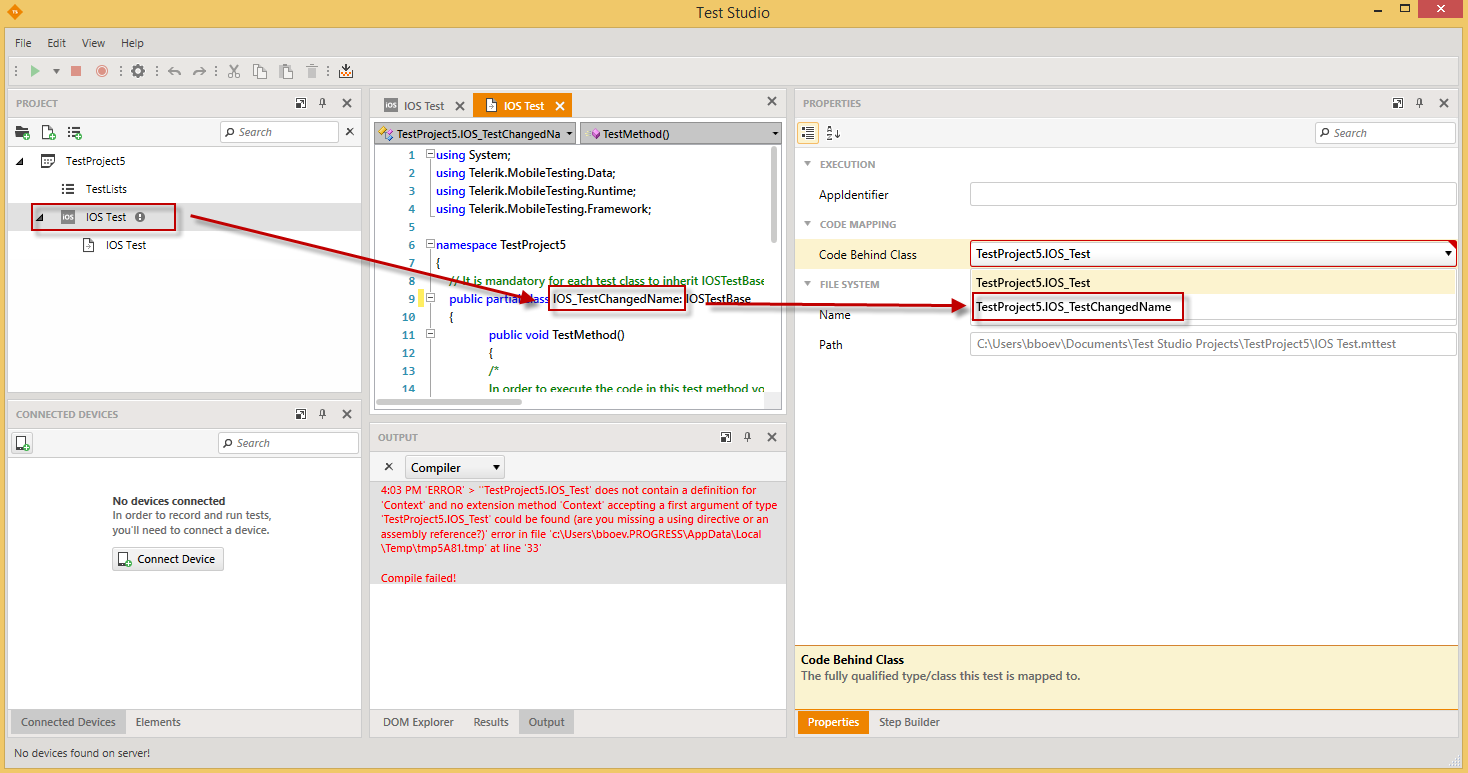This screenshot has height=773, width=1468.
Task: Click the Properties search box
Action: coord(1385,133)
